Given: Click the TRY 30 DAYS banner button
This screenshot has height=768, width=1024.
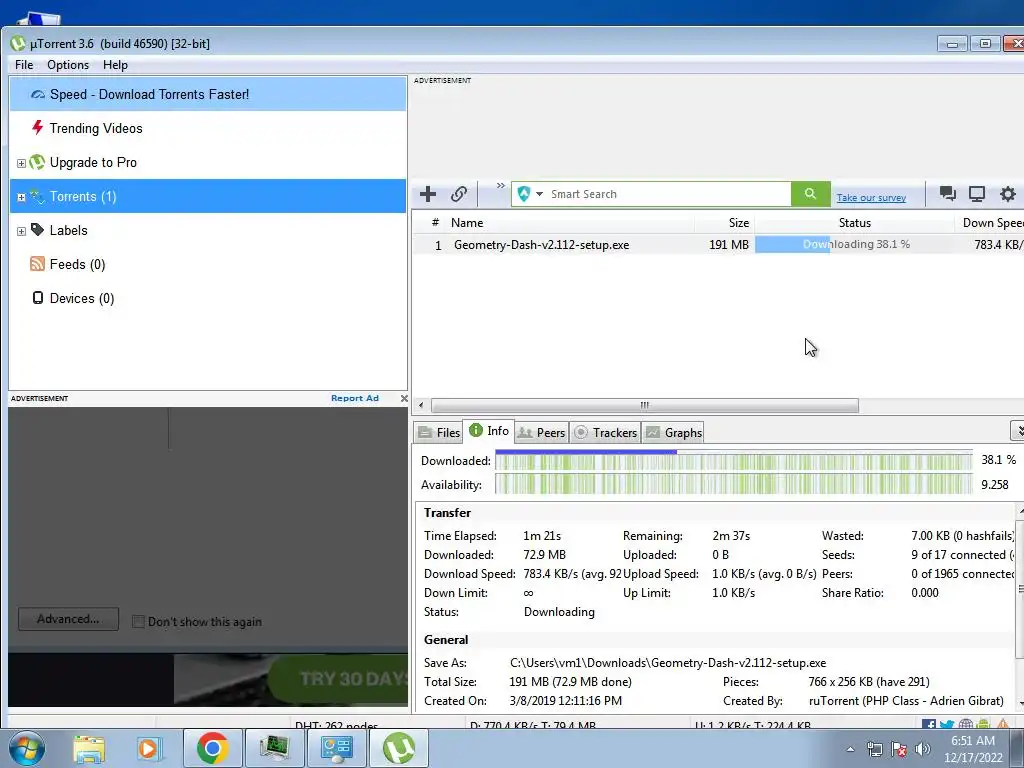Looking at the screenshot, I should 340,679.
